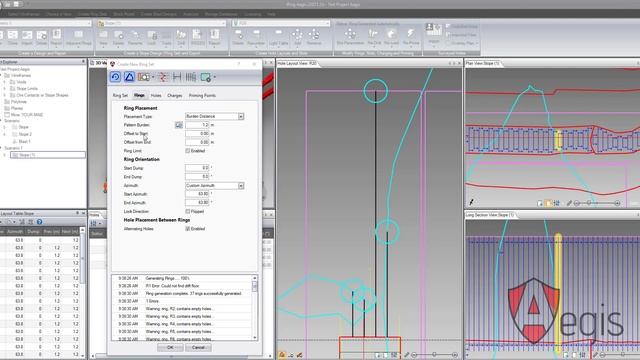The image size is (640, 360).
Task: Click the camera-like view icon in dialog toolbar
Action: coord(144,77)
